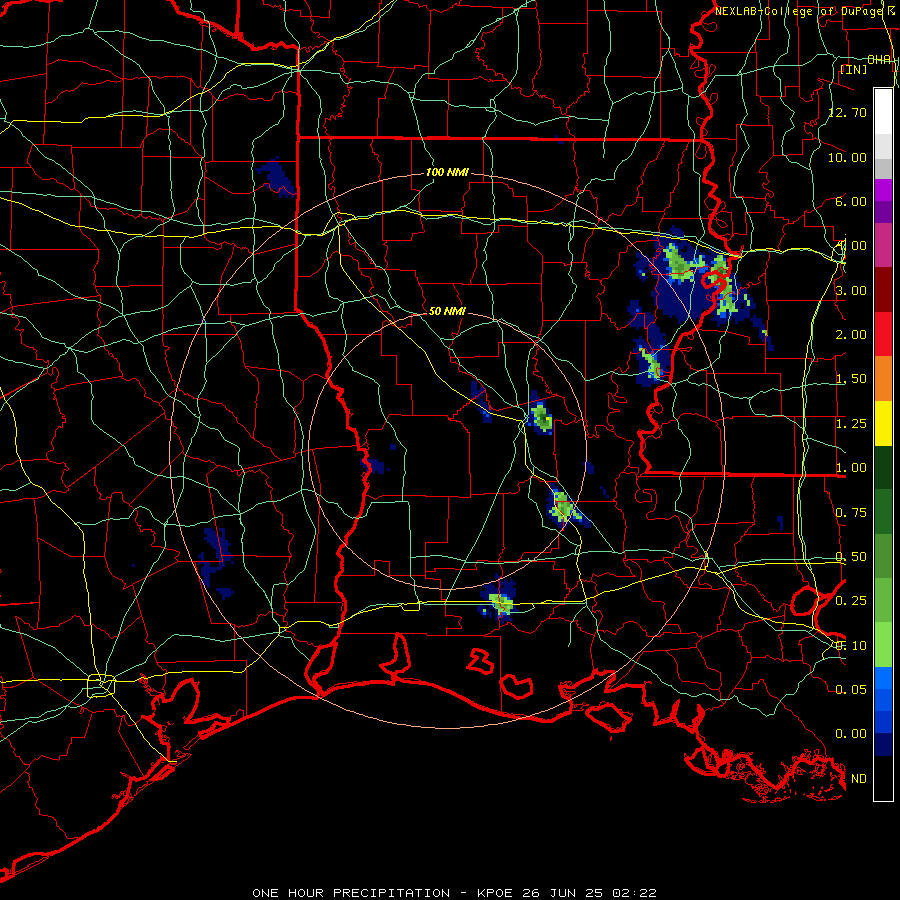900x900 pixels.
Task: Select the white swatch atop the legend
Action: (883, 111)
